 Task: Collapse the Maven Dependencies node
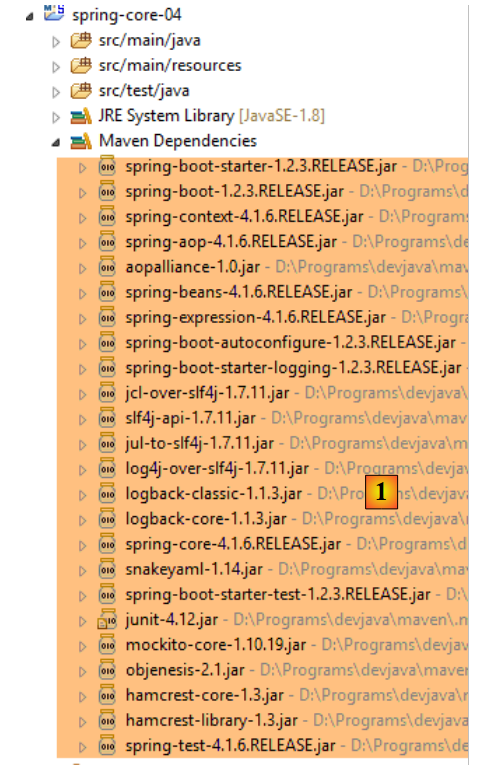[56, 143]
